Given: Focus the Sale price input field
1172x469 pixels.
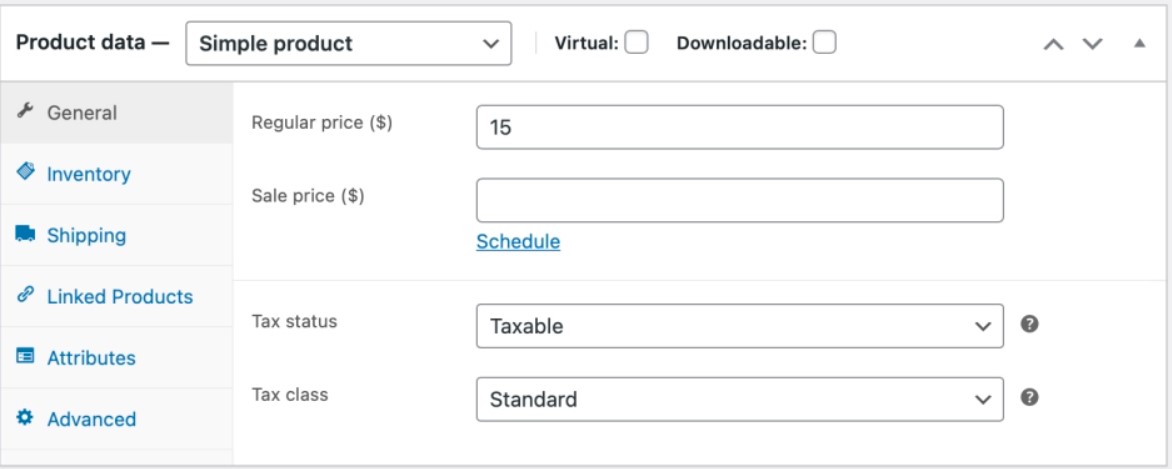Looking at the screenshot, I should click(x=739, y=200).
